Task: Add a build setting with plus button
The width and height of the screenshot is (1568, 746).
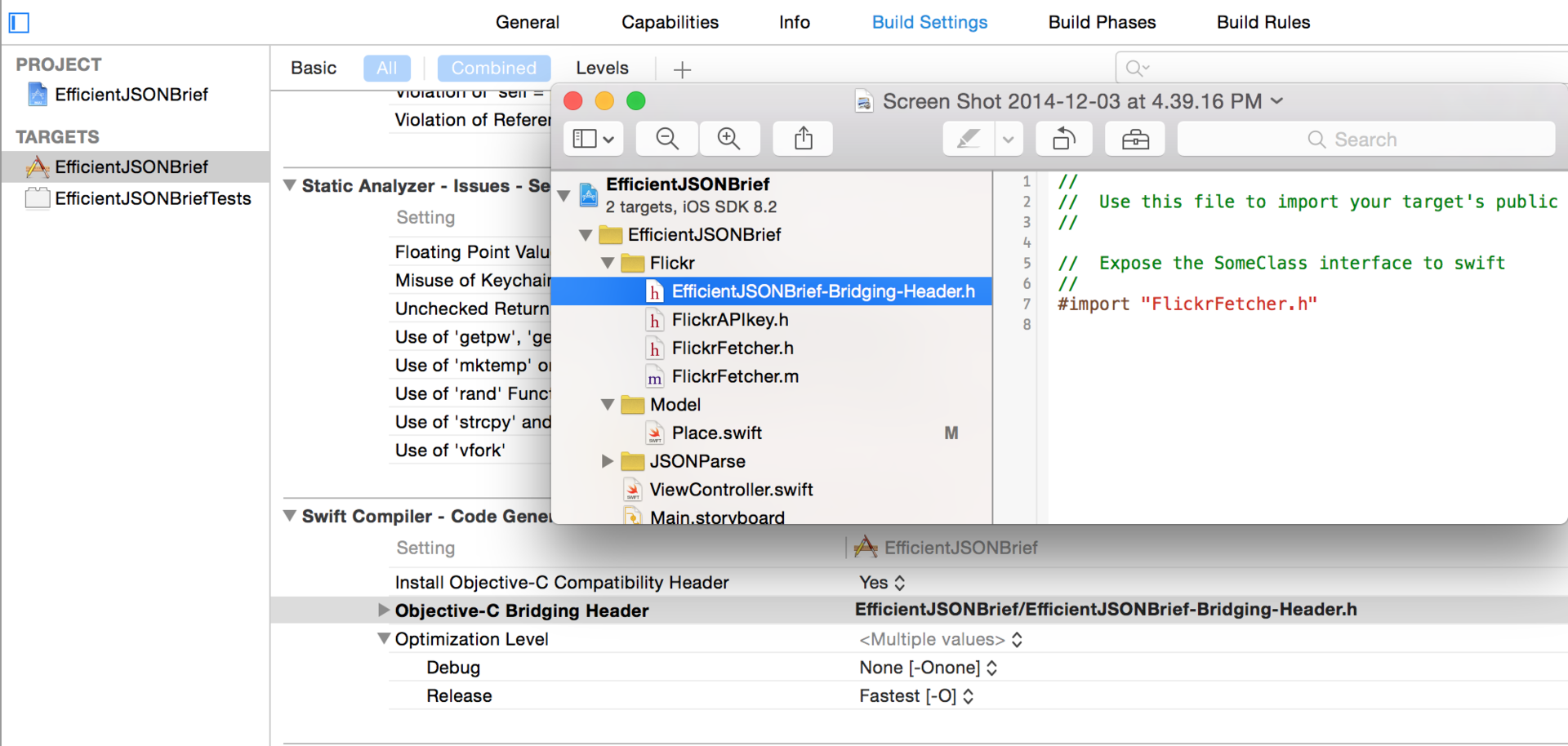Action: tap(682, 69)
